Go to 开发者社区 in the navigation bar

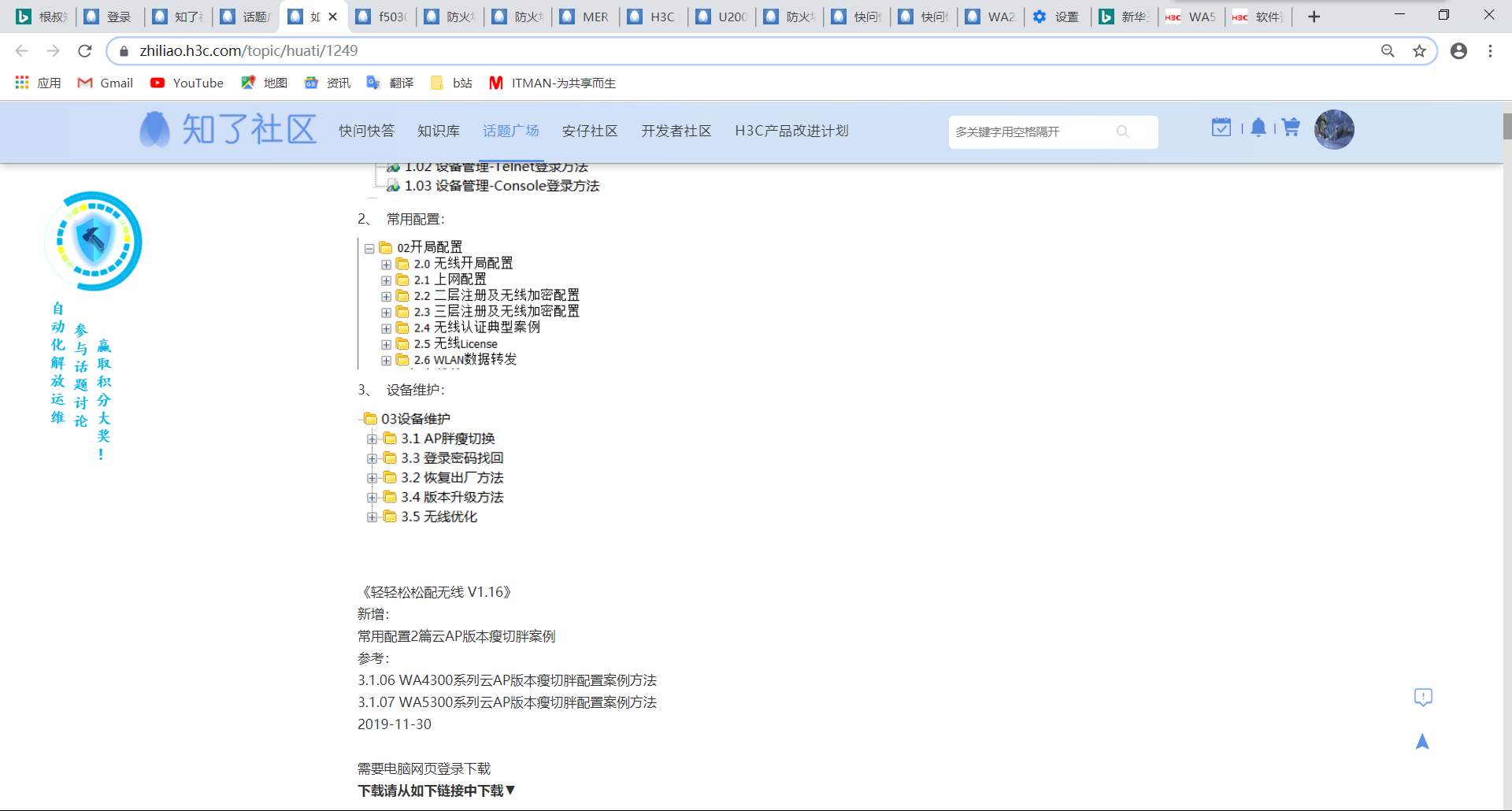coord(676,131)
